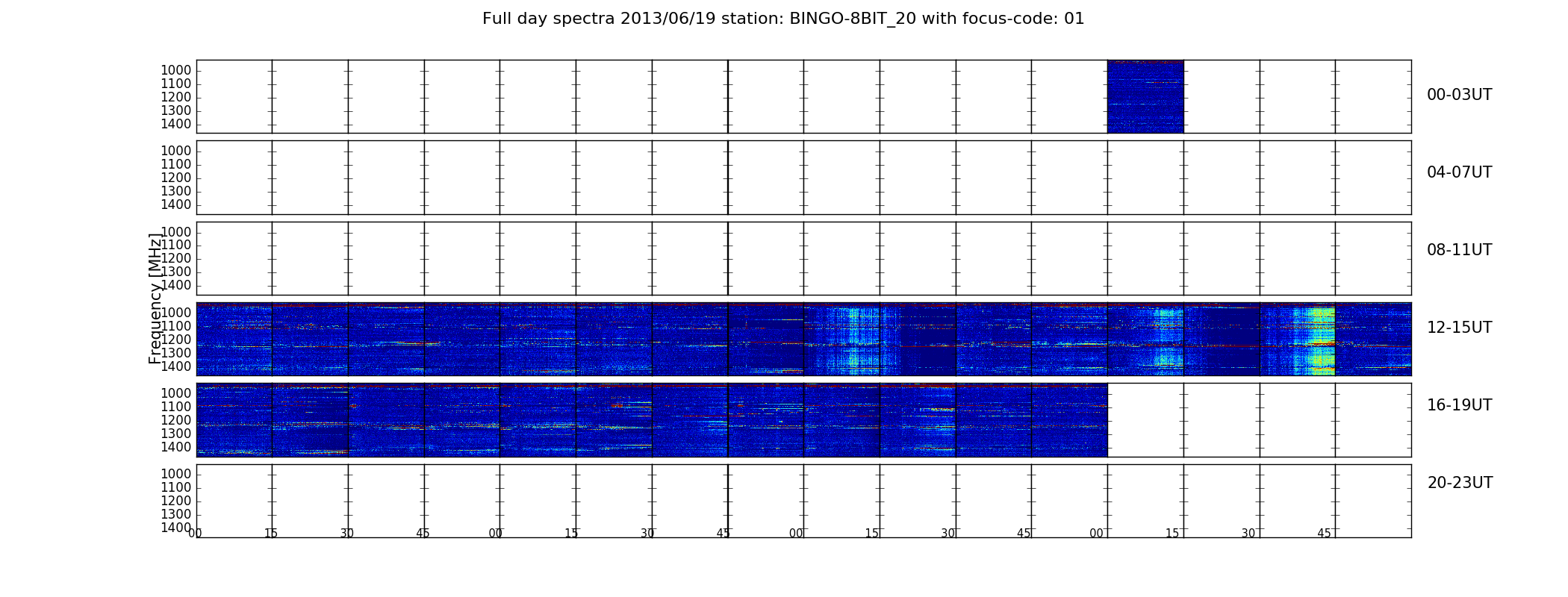Select the "20-23UT" row label
The image size is (1568, 597).
click(x=1460, y=483)
